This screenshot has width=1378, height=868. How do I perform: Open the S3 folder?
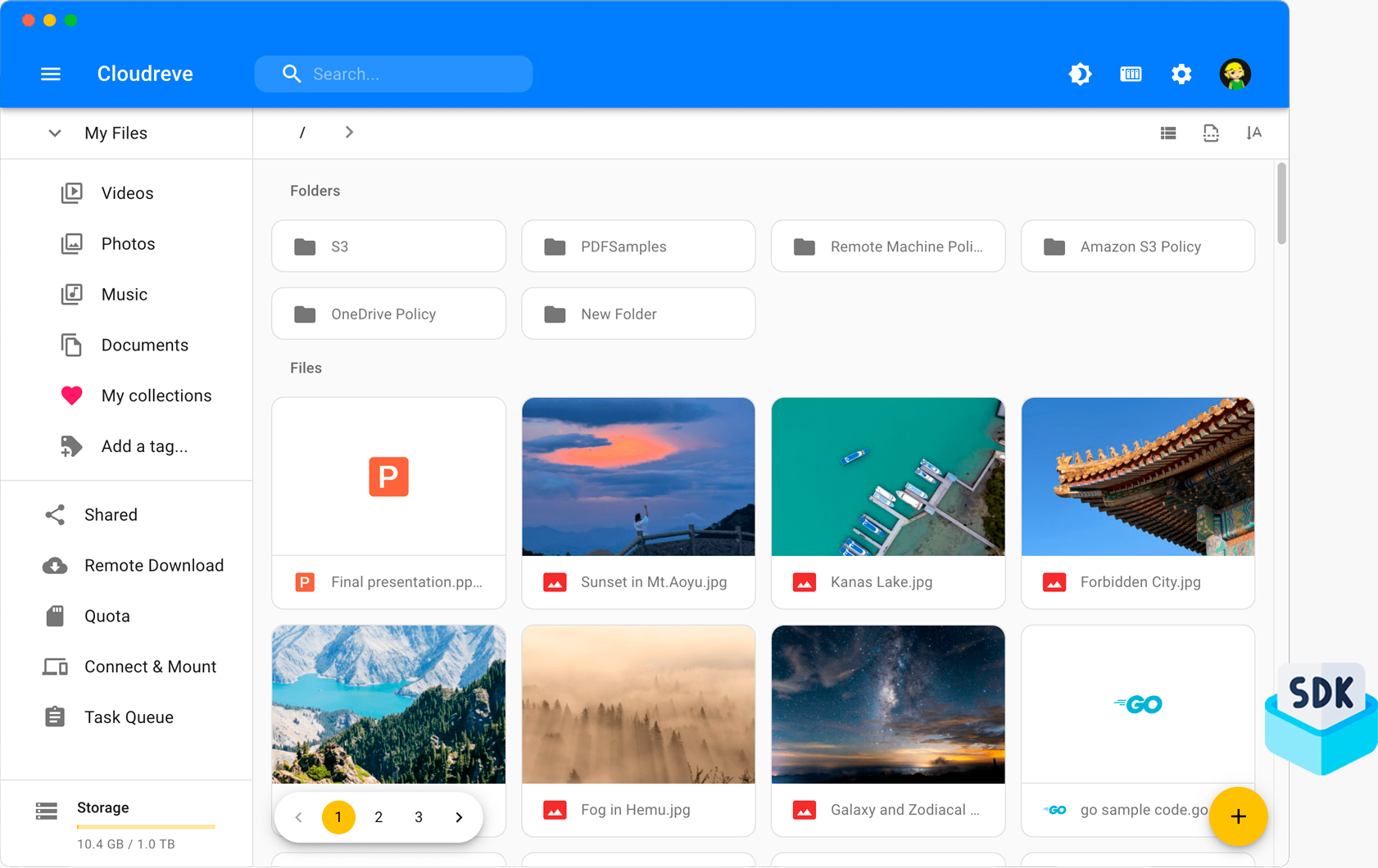[x=388, y=246]
